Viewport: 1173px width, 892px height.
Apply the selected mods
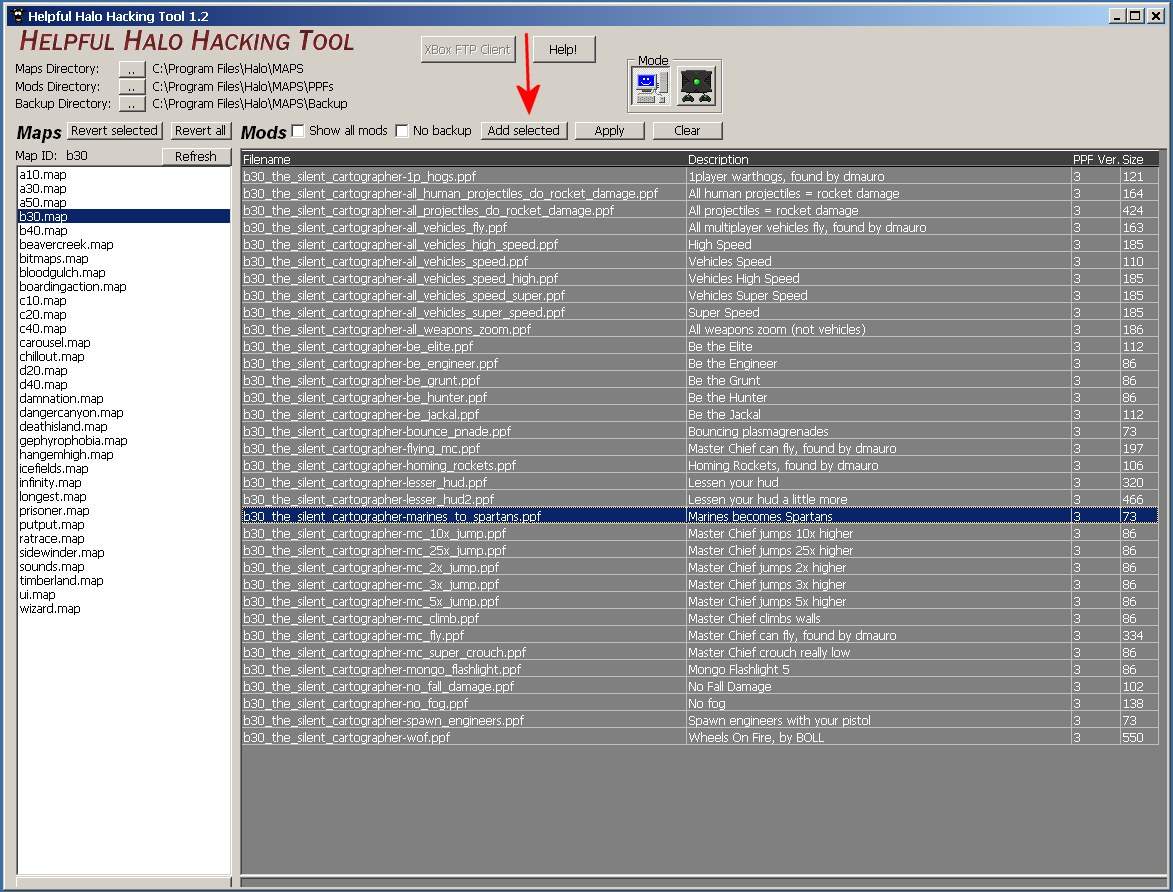610,130
